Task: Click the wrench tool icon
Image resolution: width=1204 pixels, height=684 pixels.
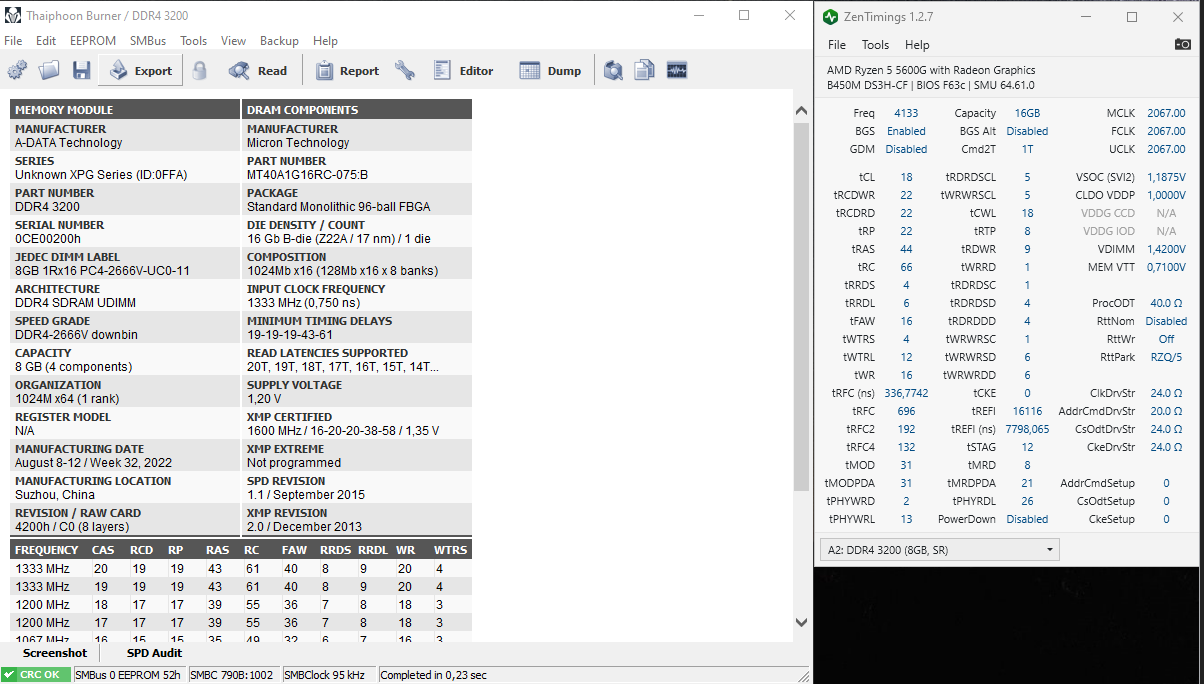Action: (404, 70)
